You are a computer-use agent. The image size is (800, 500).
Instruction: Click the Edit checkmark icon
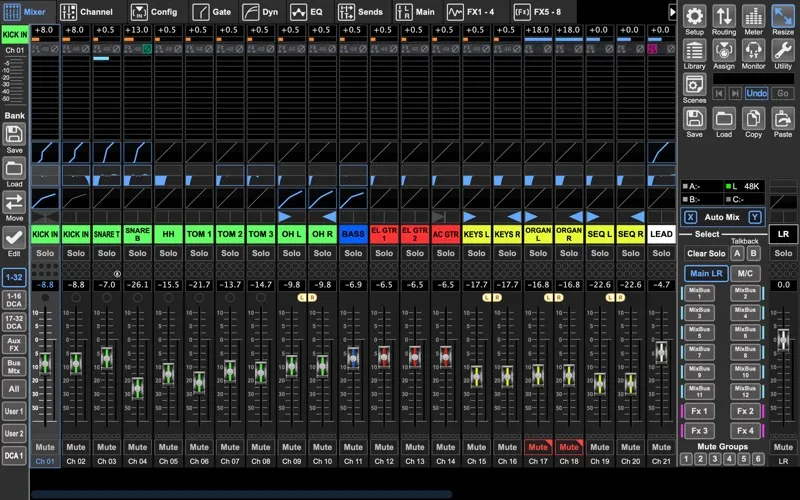pos(14,237)
